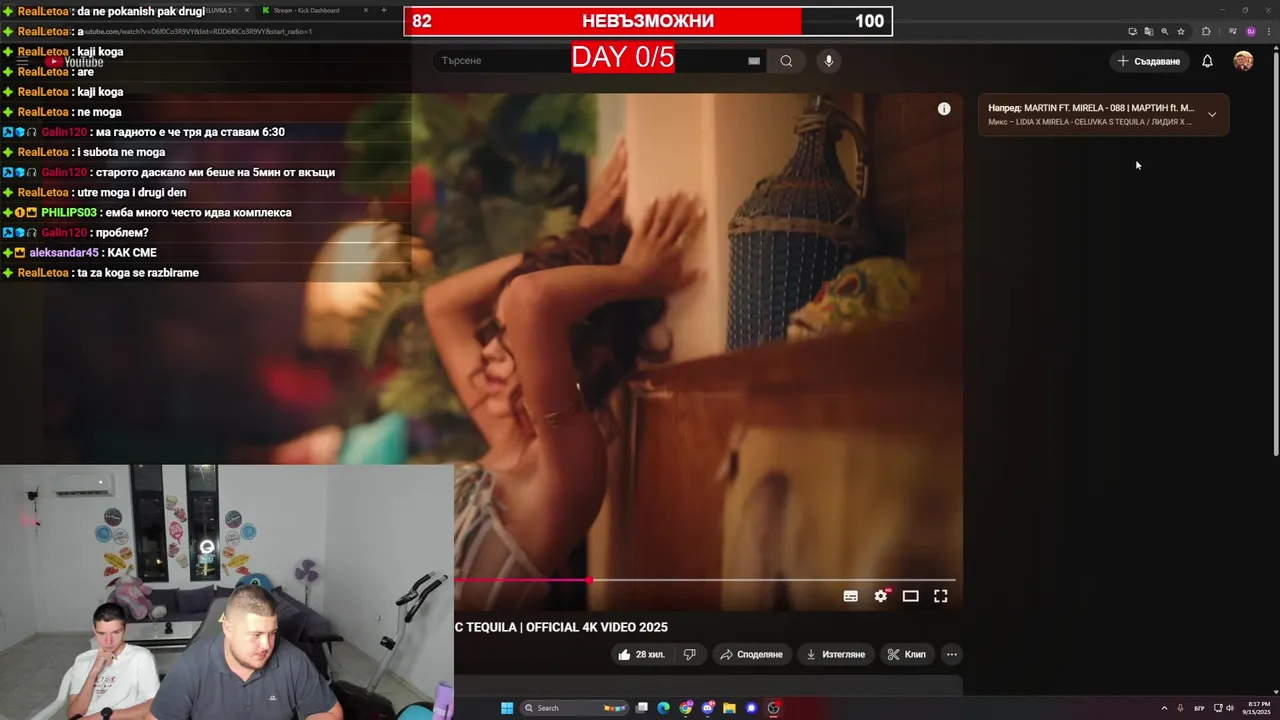Open Chrome media control icon
This screenshot has width=1280, height=720.
pyautogui.click(x=1233, y=31)
